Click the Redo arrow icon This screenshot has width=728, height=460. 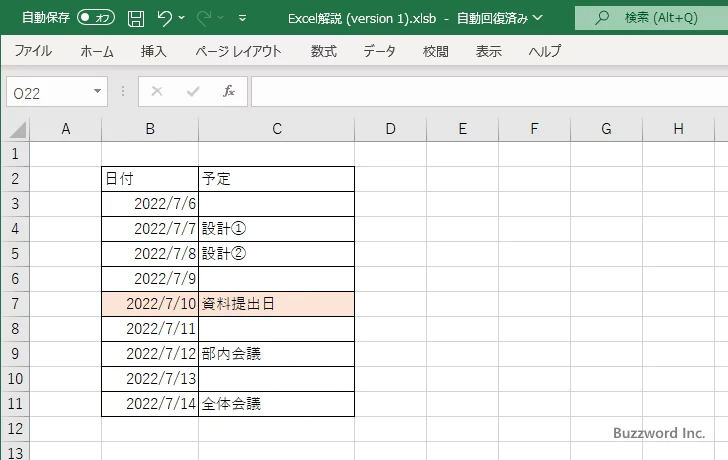point(204,18)
